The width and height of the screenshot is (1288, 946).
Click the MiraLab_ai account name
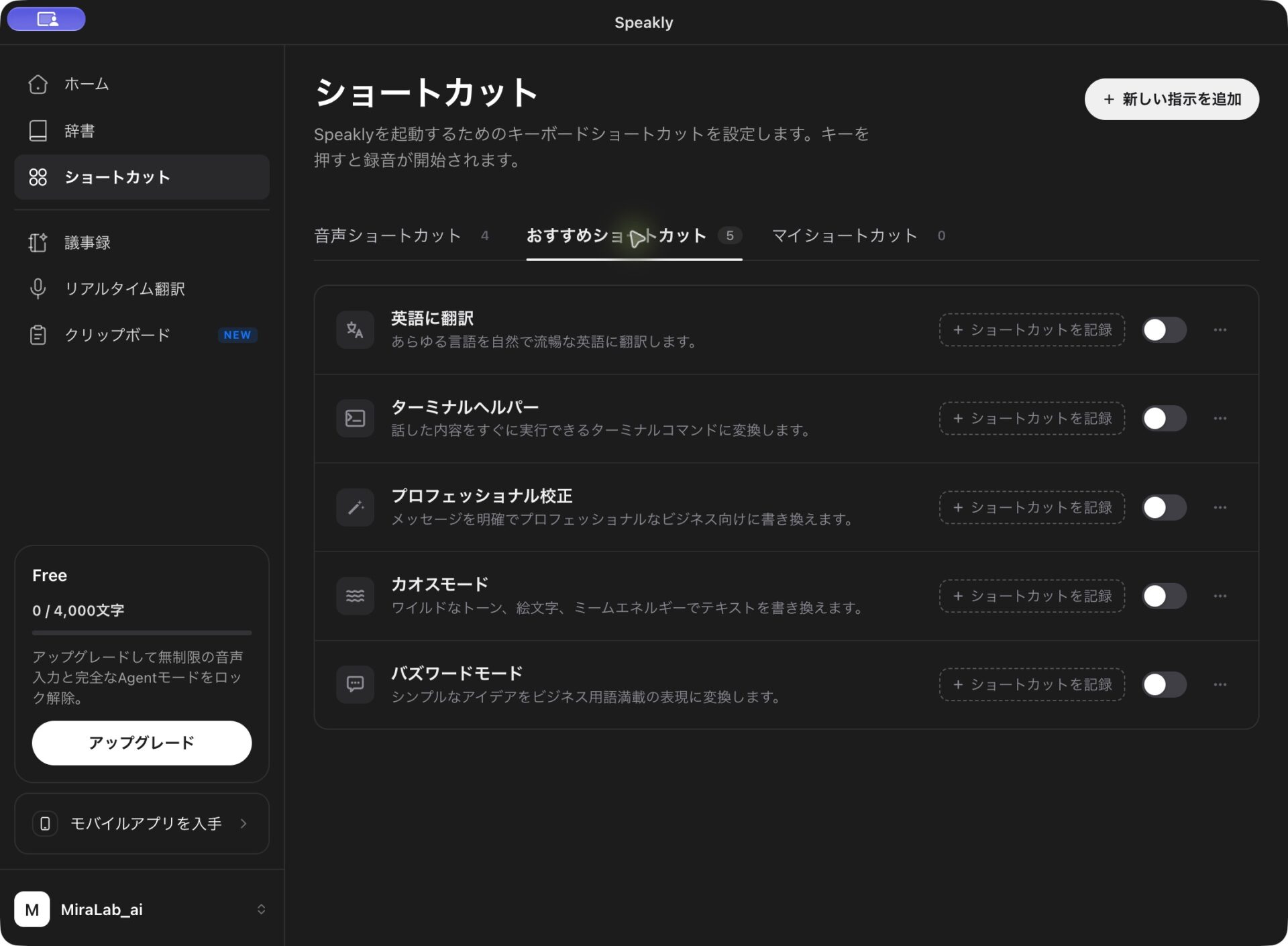click(102, 910)
